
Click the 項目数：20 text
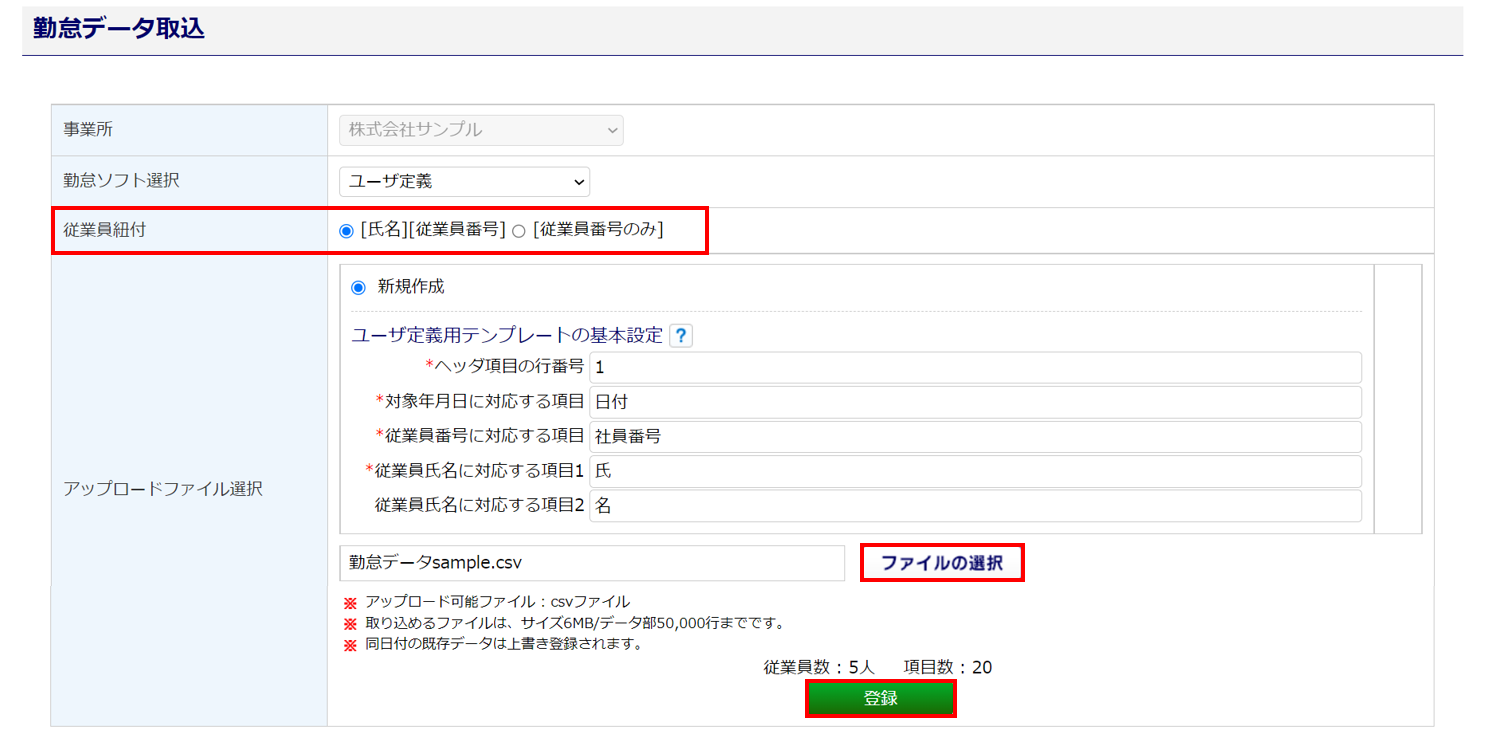coord(948,667)
